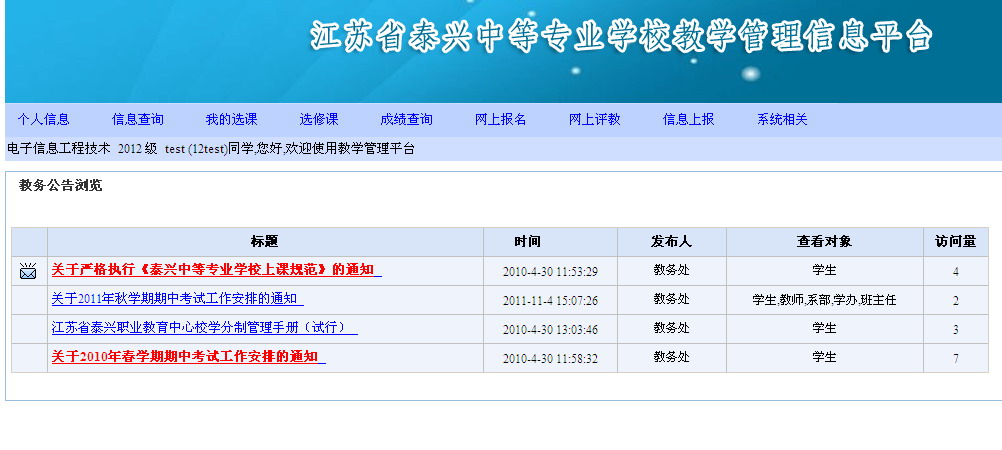Click the 查看对象 column header
Viewport: 1002px width, 450px height.
(x=824, y=241)
